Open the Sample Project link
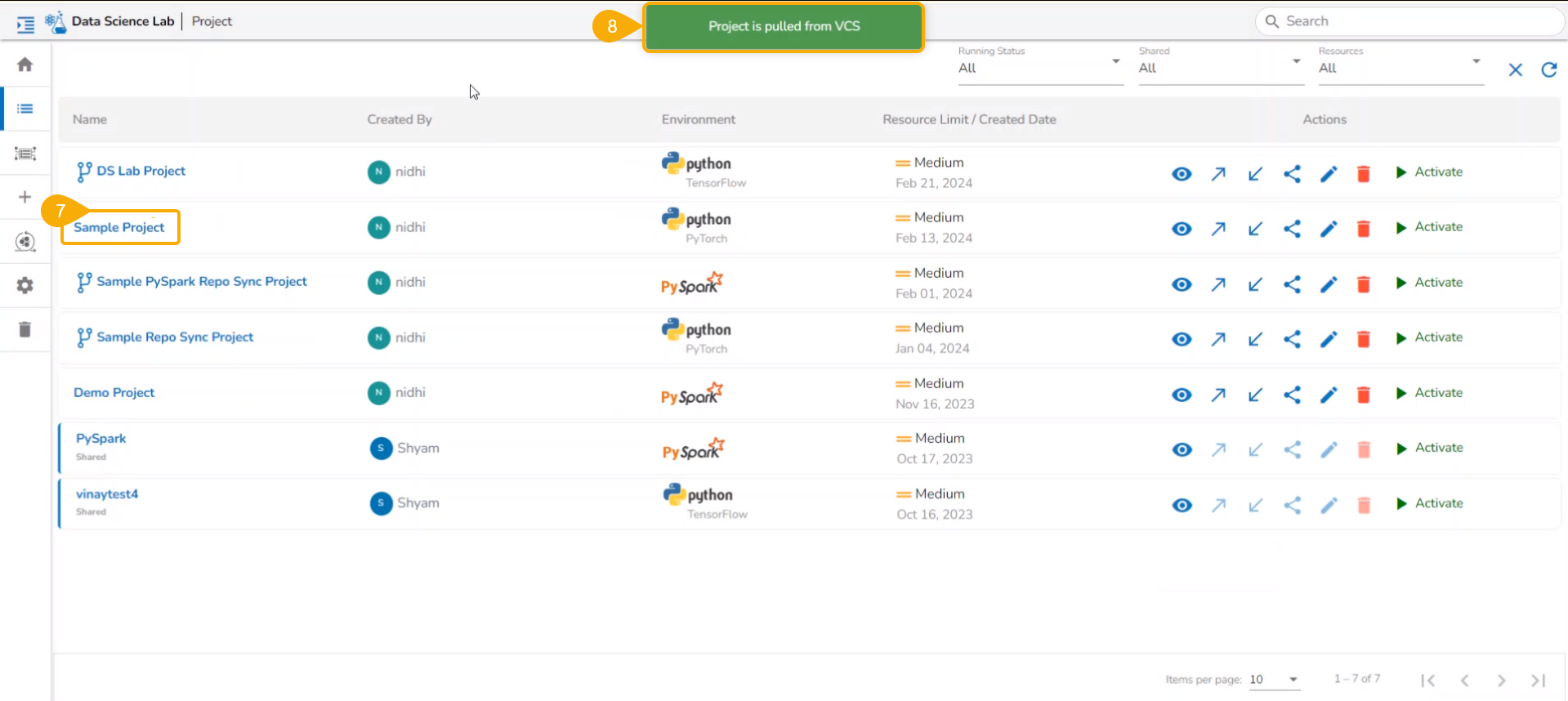1568x701 pixels. coord(119,227)
